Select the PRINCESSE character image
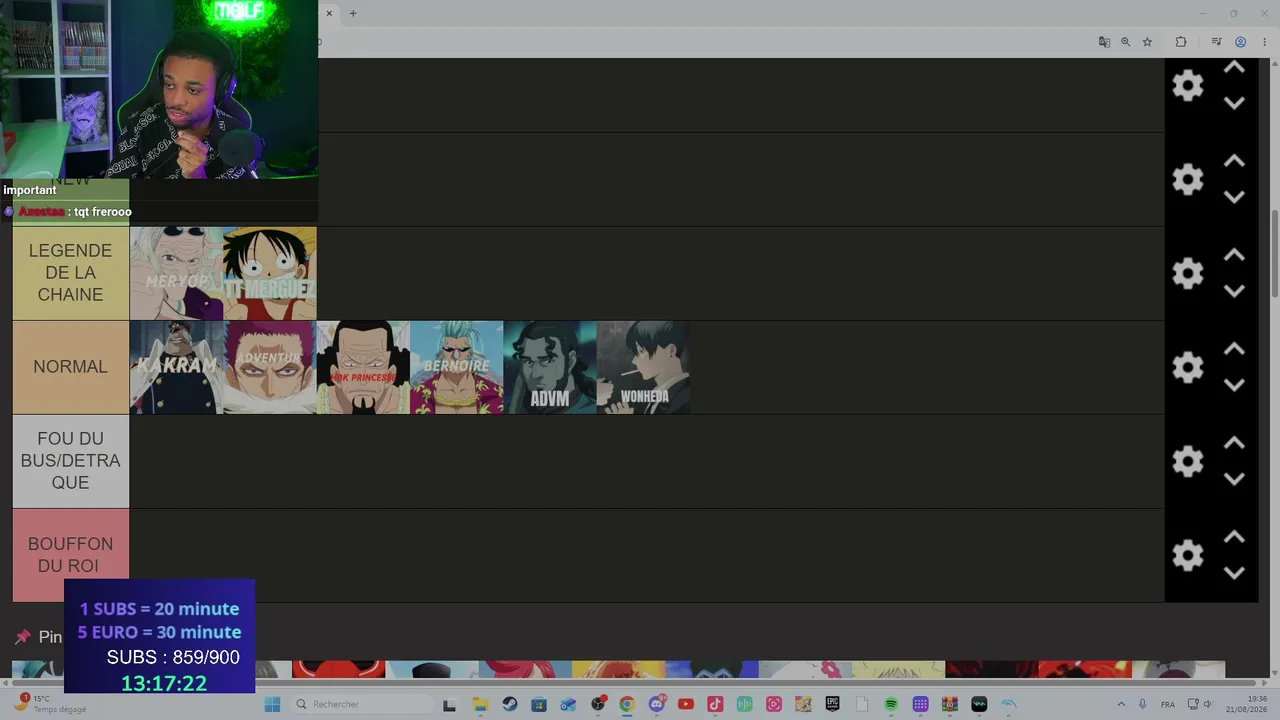Image resolution: width=1280 pixels, height=720 pixels. (x=363, y=367)
